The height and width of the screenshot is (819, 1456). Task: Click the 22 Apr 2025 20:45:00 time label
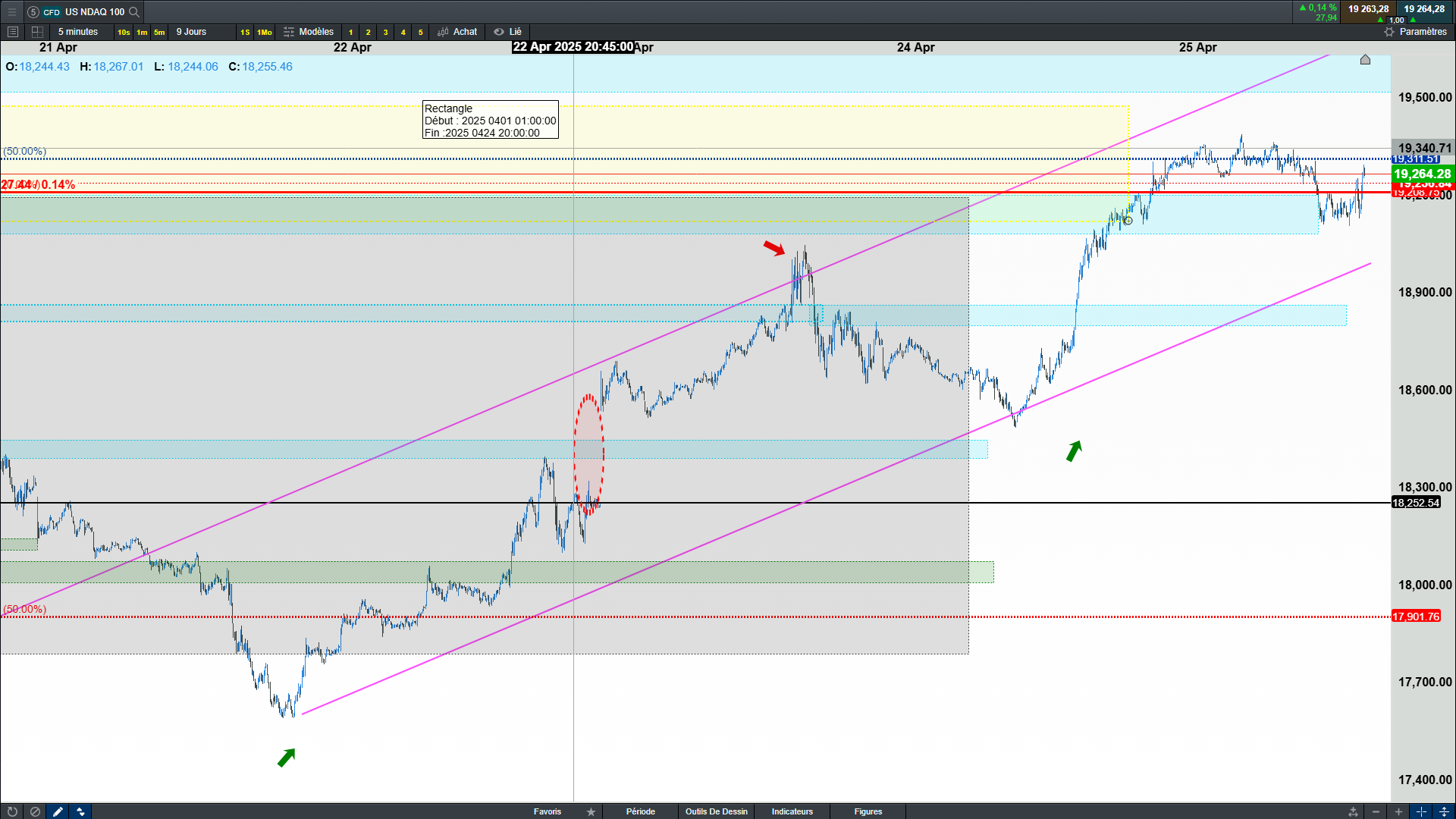(x=573, y=47)
